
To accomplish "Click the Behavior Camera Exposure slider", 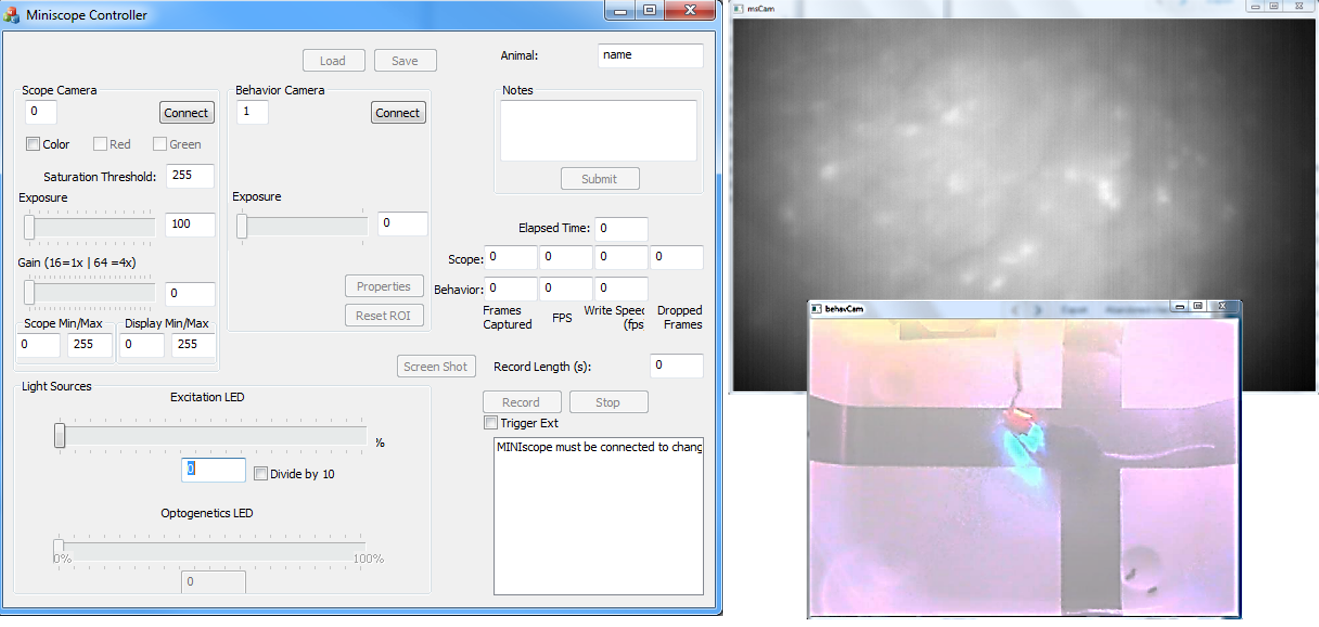I will tap(300, 227).
